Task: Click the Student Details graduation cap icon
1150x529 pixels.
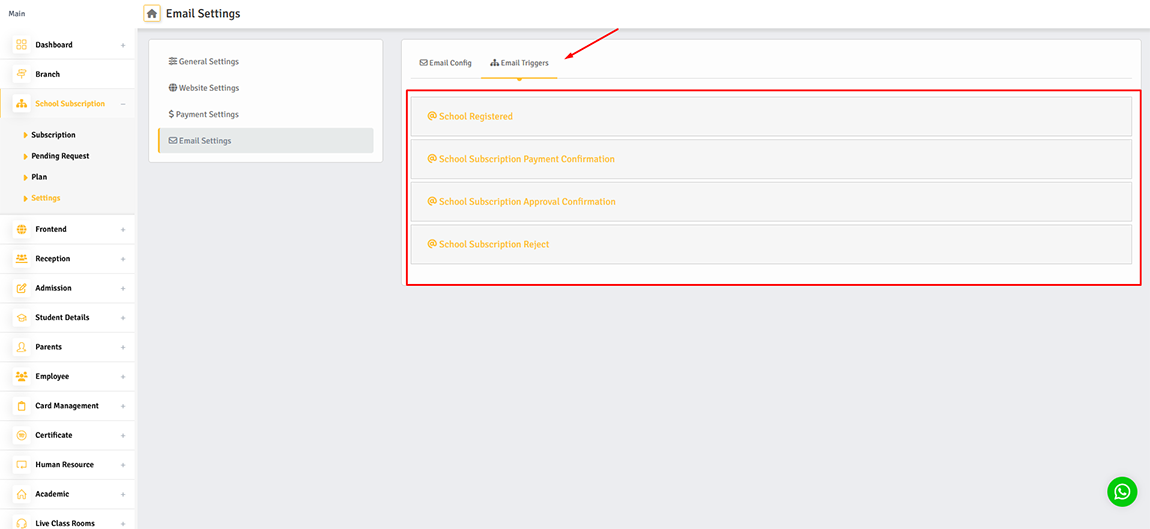Action: click(x=21, y=318)
